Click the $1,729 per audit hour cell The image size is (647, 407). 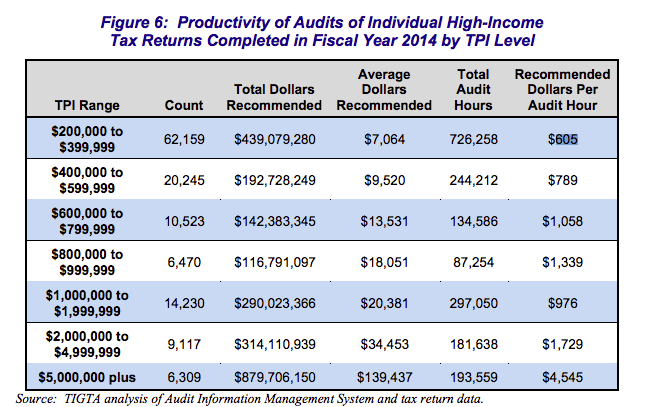coord(564,343)
